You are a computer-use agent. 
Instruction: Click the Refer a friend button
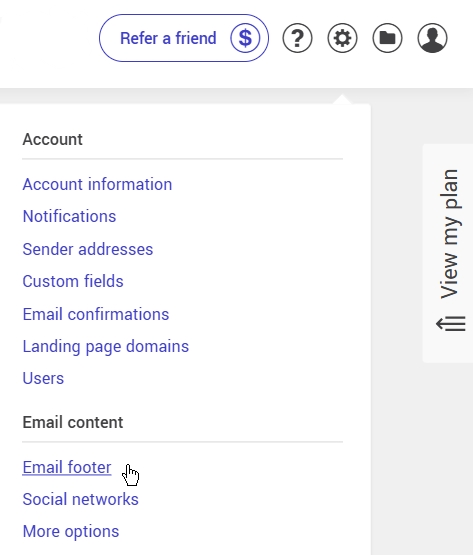[x=184, y=38]
